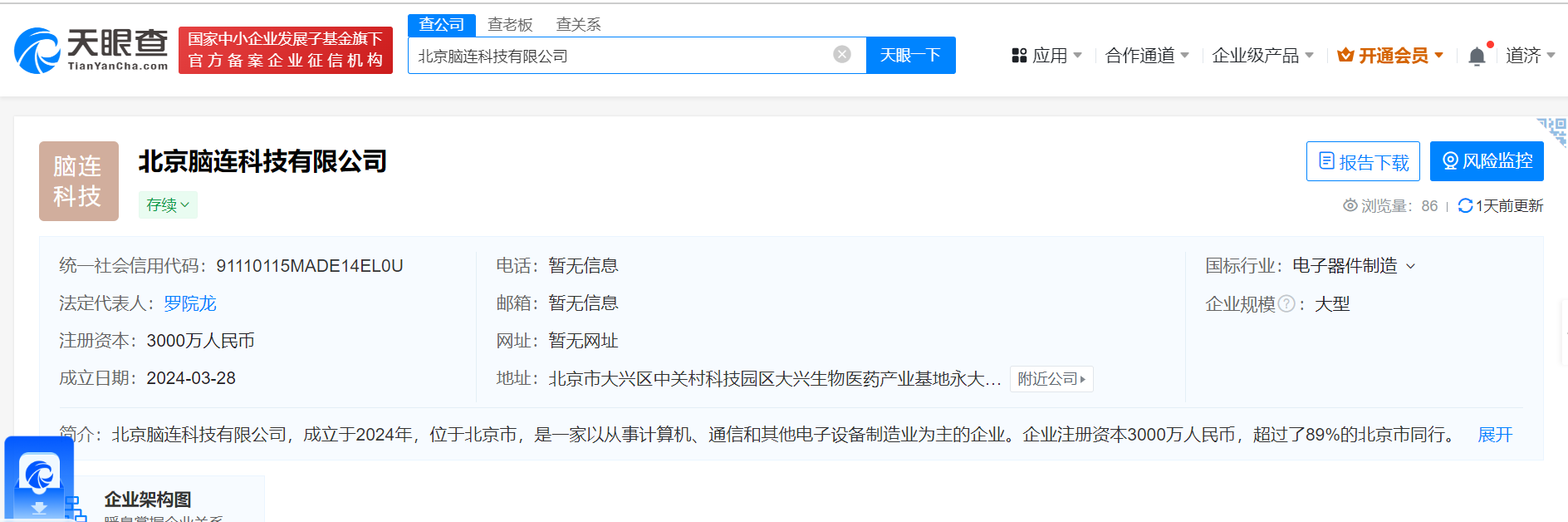Expand the 存续 status dropdown tag
Image resolution: width=1568 pixels, height=522 pixels.
tap(168, 204)
